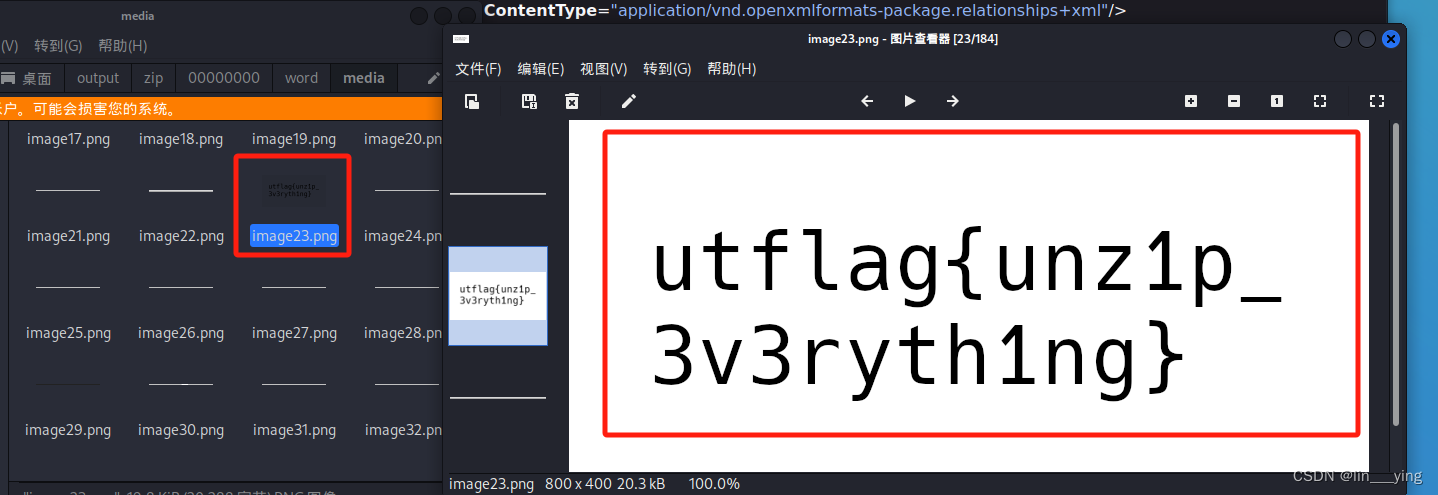The image size is (1438, 495).
Task: Open 帮助(H) menu in image viewer
Action: click(732, 69)
